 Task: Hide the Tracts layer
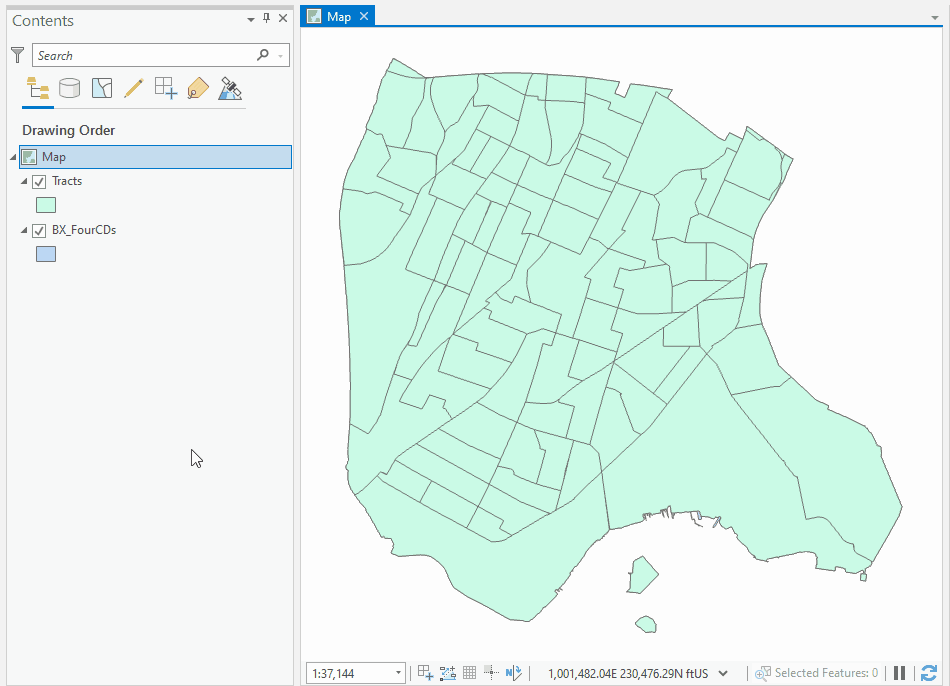click(41, 181)
